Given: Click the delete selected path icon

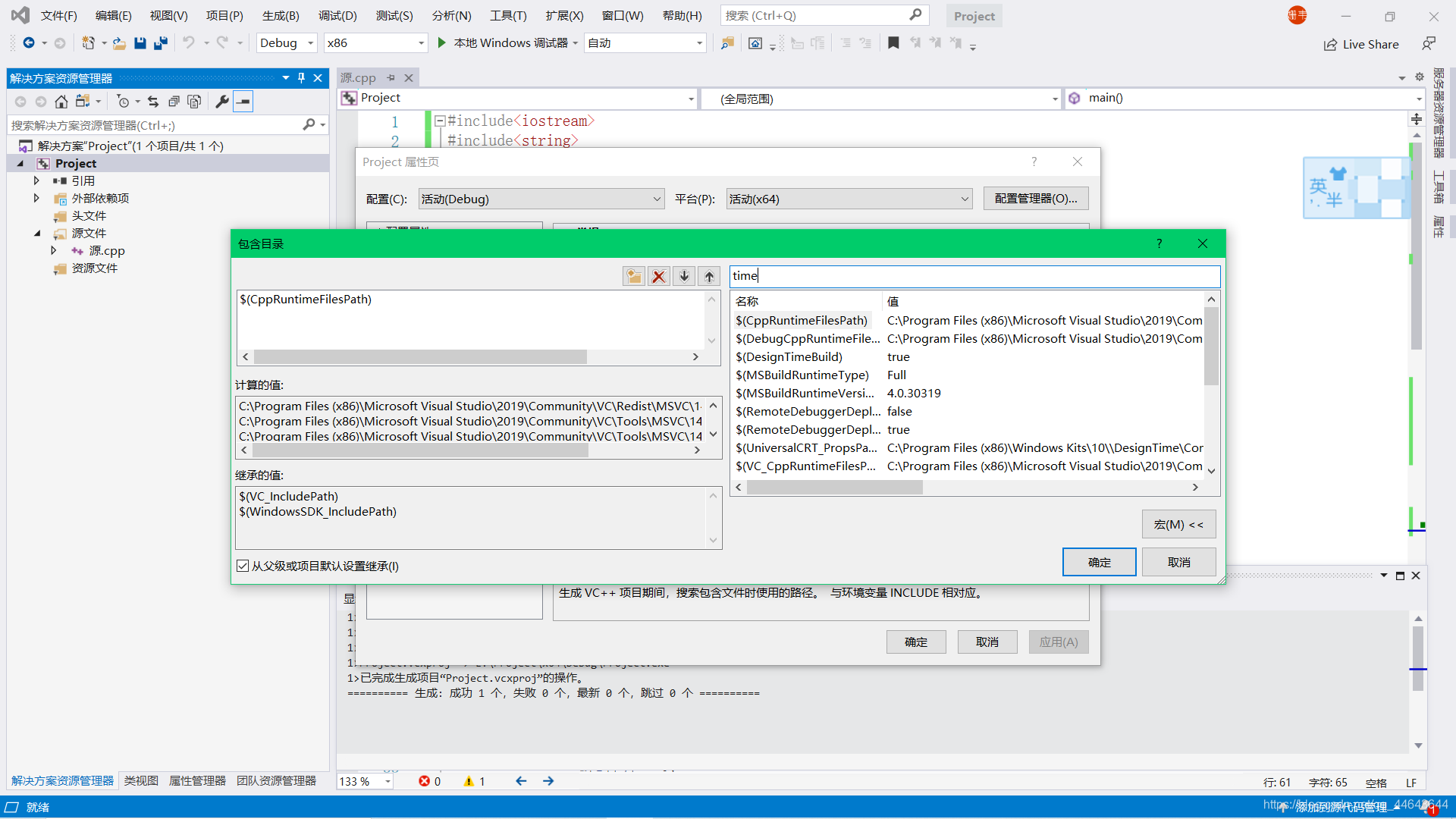Looking at the screenshot, I should 658,275.
